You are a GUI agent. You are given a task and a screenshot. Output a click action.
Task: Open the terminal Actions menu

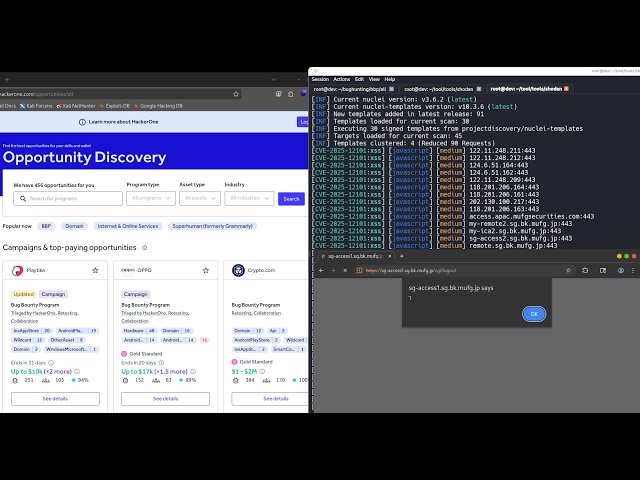(342, 79)
